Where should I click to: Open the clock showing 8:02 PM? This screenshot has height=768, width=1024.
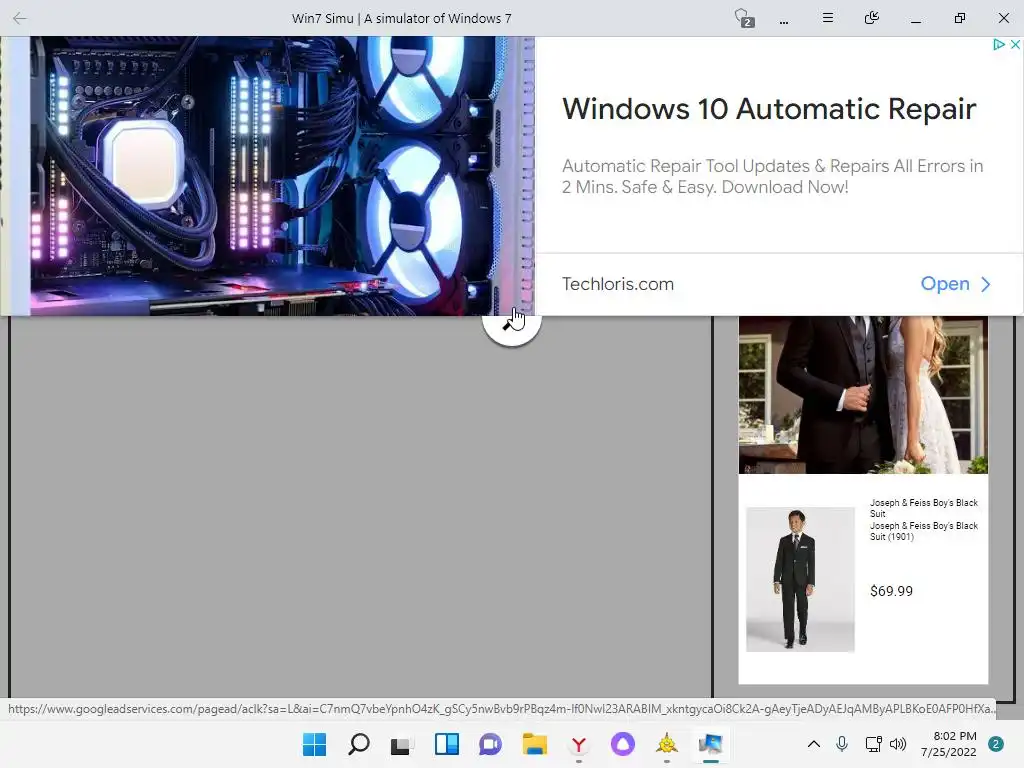pyautogui.click(x=948, y=744)
